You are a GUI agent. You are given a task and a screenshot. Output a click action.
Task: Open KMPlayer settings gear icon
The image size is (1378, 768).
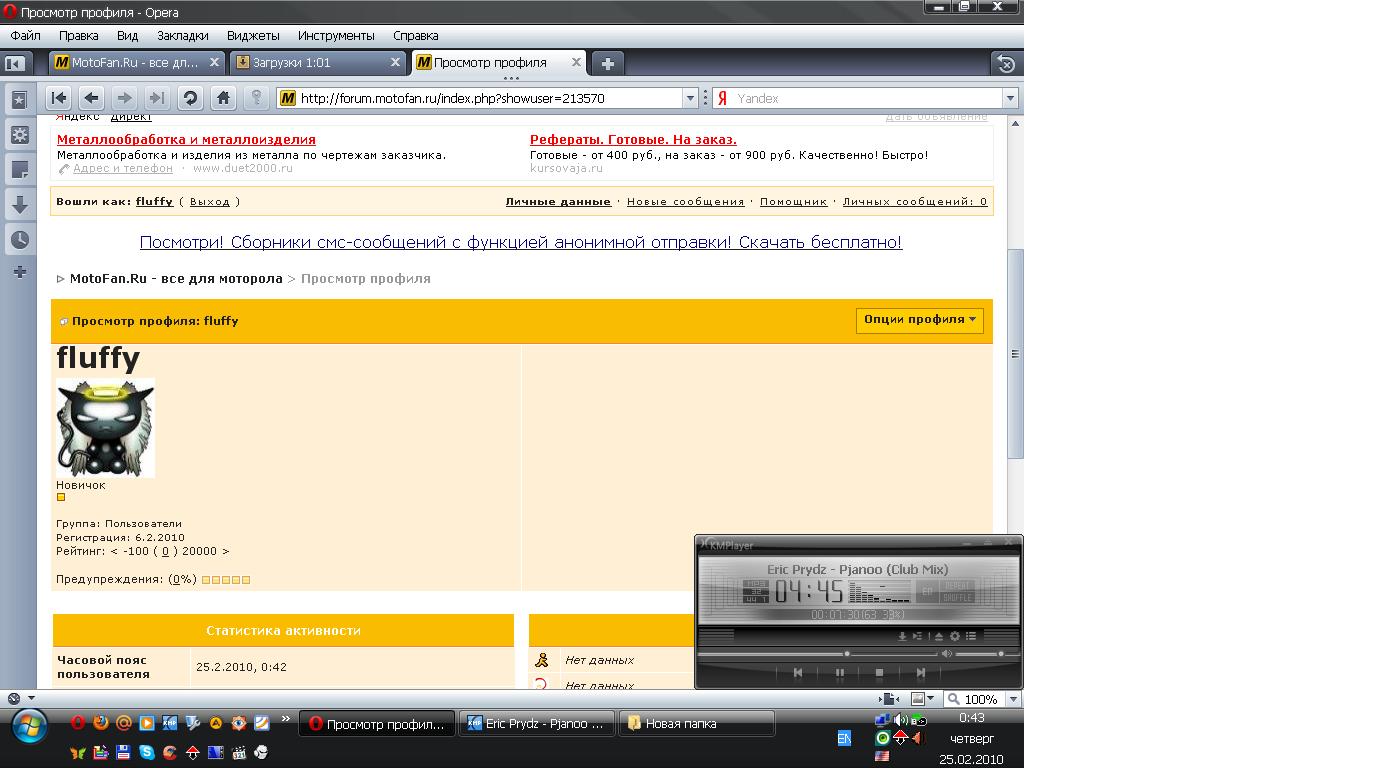pyautogui.click(x=955, y=636)
